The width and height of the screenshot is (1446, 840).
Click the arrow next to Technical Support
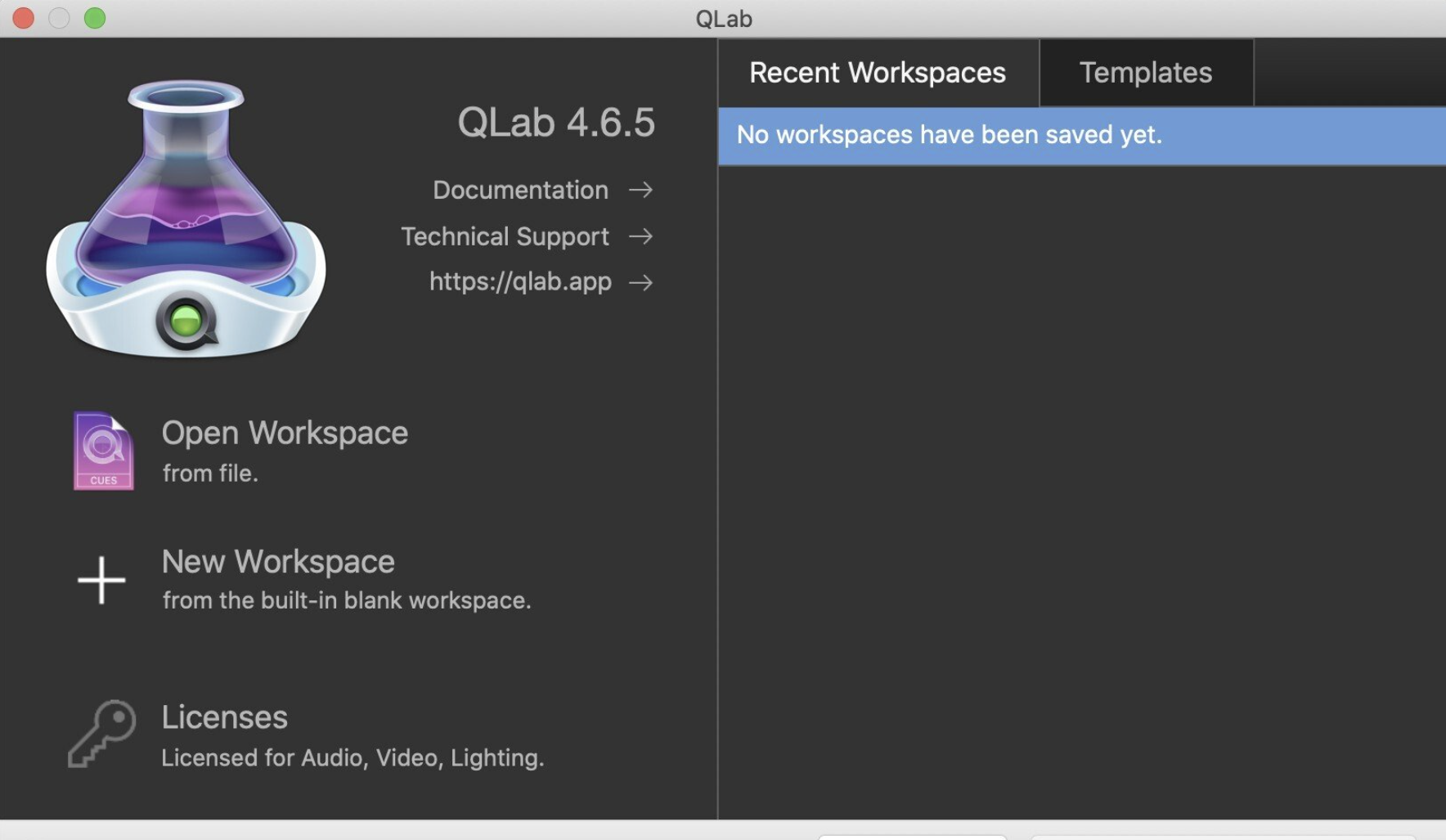[x=643, y=236]
